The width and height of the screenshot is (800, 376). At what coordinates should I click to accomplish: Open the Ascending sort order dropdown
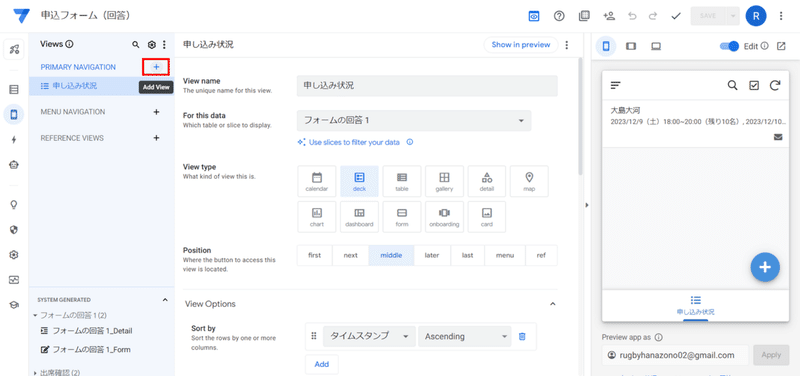pyautogui.click(x=464, y=336)
